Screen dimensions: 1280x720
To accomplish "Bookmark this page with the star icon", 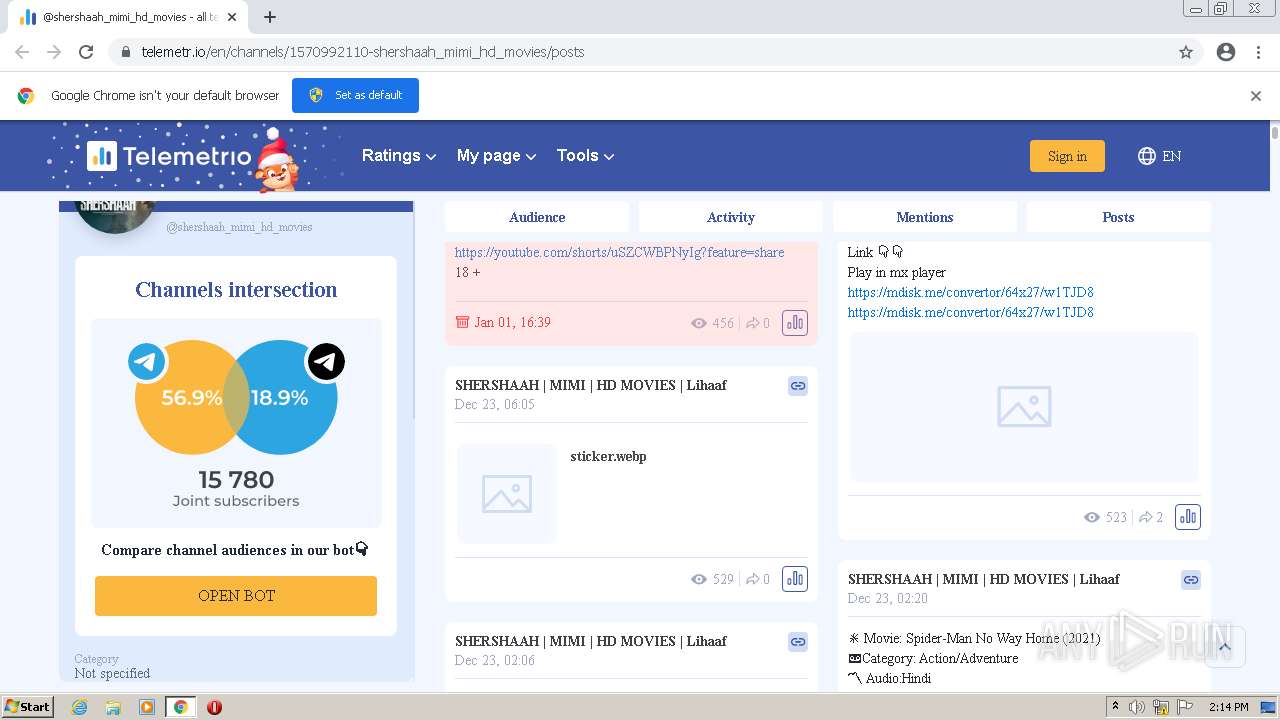I will coord(1186,52).
